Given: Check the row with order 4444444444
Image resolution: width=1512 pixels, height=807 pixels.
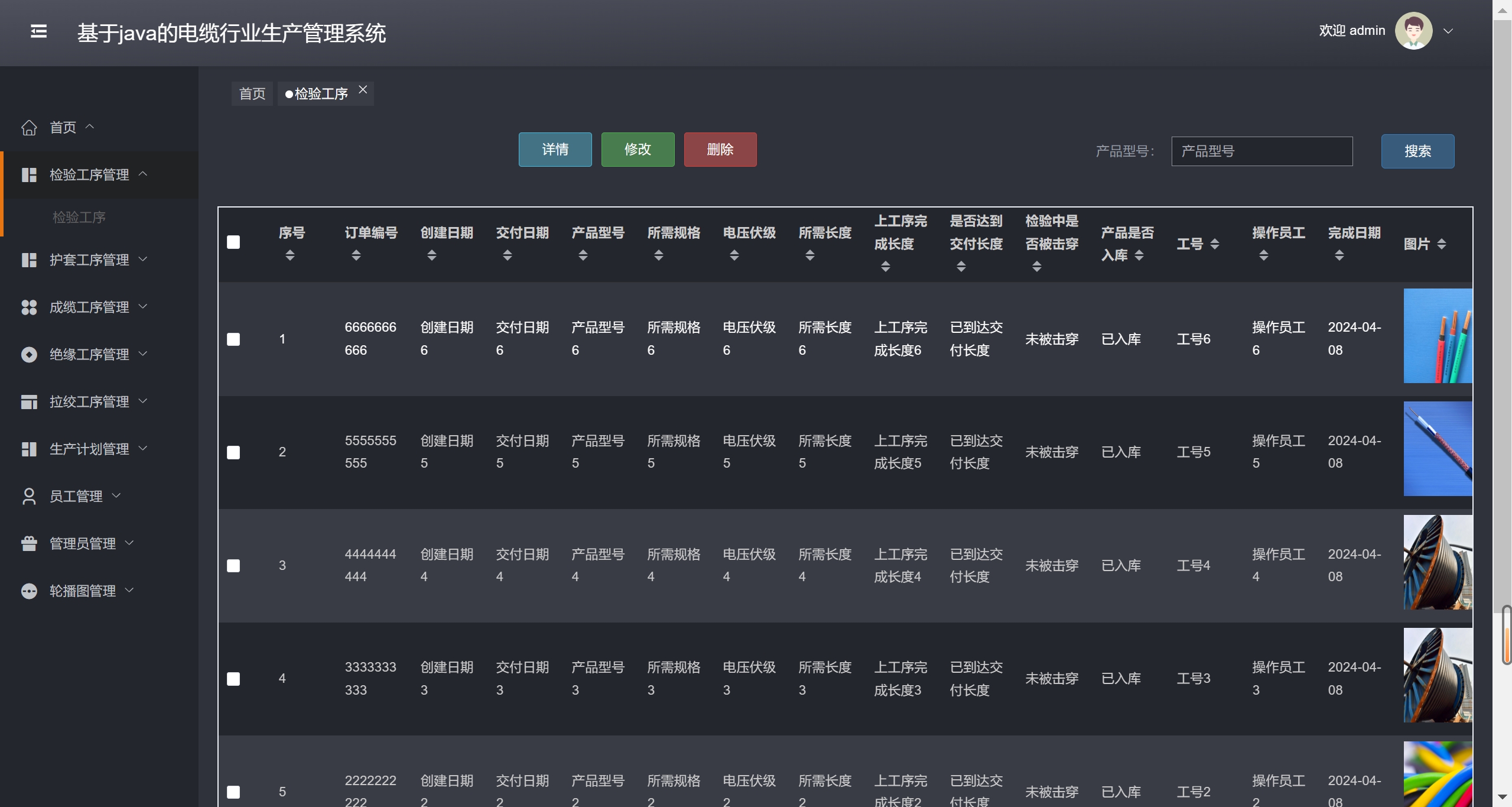Looking at the screenshot, I should coord(233,566).
